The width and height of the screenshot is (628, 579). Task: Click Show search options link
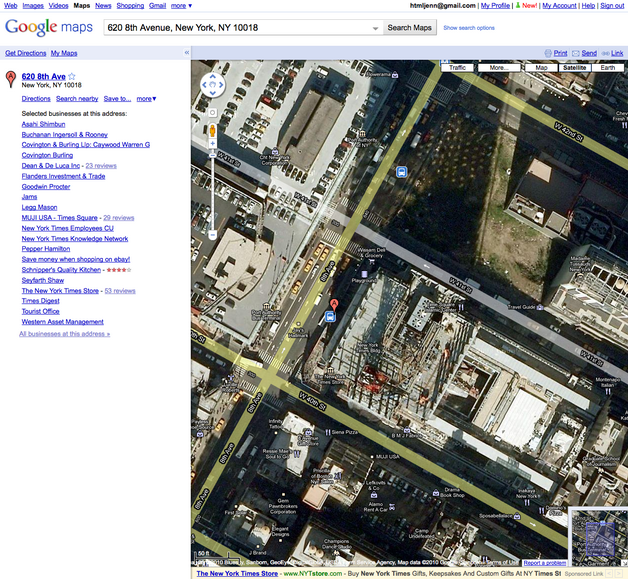coord(469,28)
